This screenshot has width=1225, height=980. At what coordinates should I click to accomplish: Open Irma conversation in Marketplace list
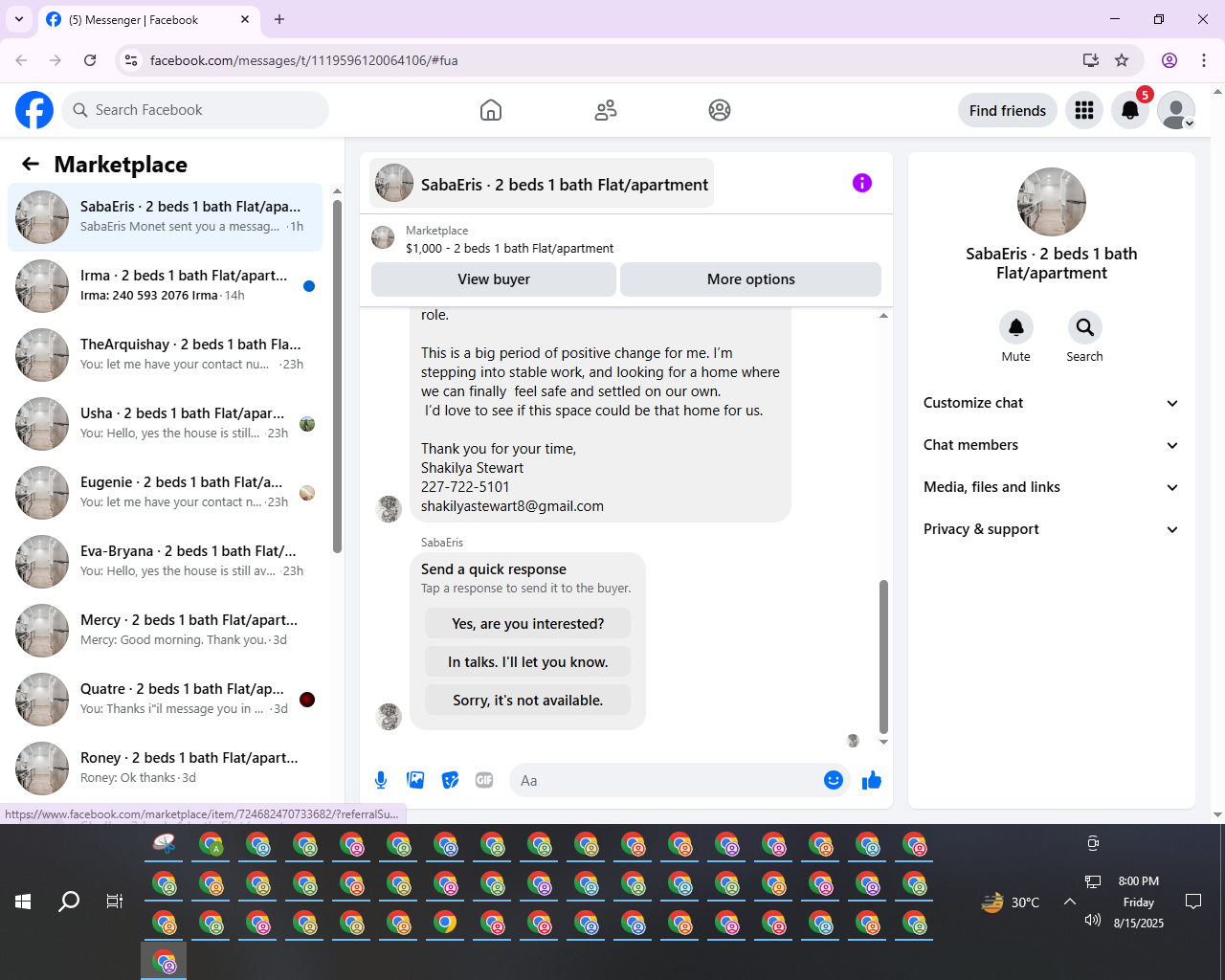pos(166,286)
